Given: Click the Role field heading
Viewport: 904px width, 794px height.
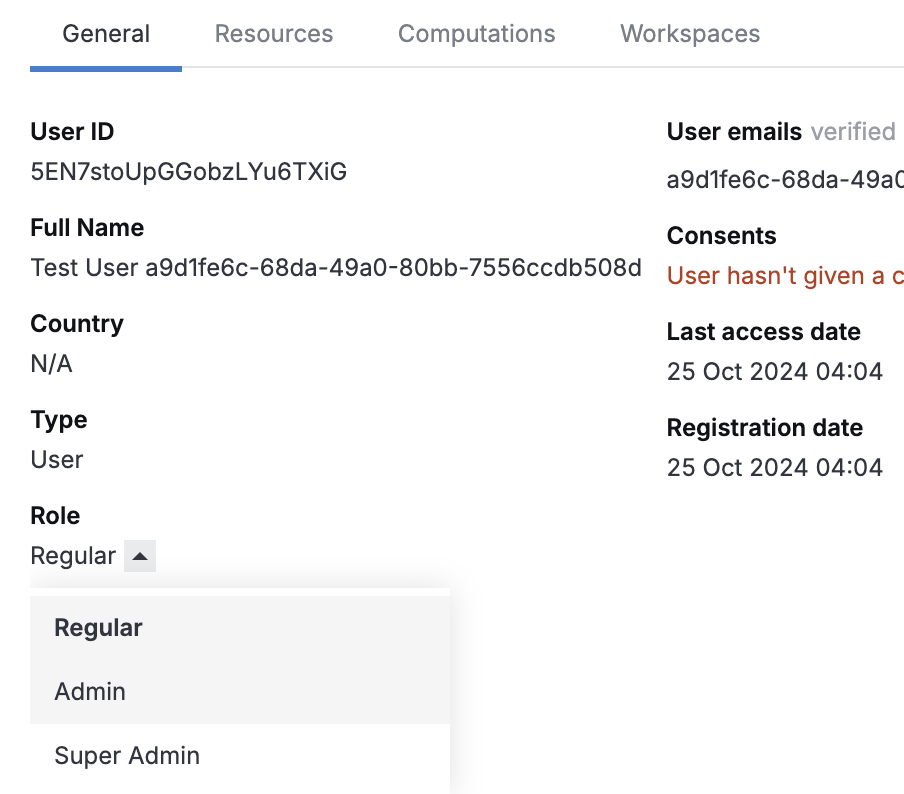Looking at the screenshot, I should (x=55, y=516).
